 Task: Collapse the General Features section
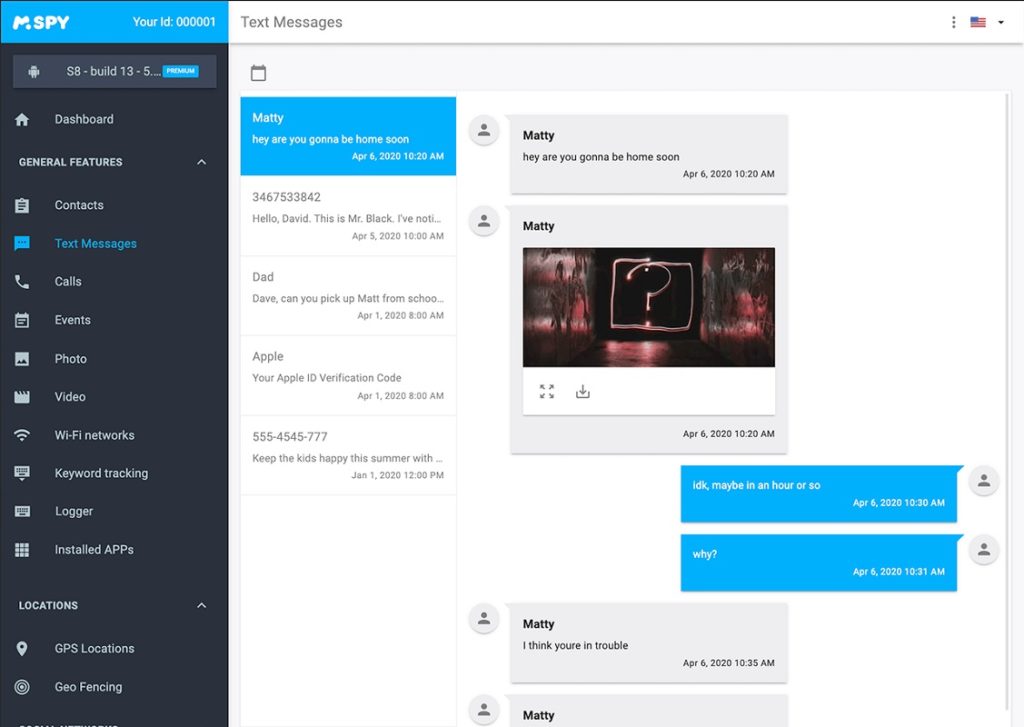coord(201,162)
